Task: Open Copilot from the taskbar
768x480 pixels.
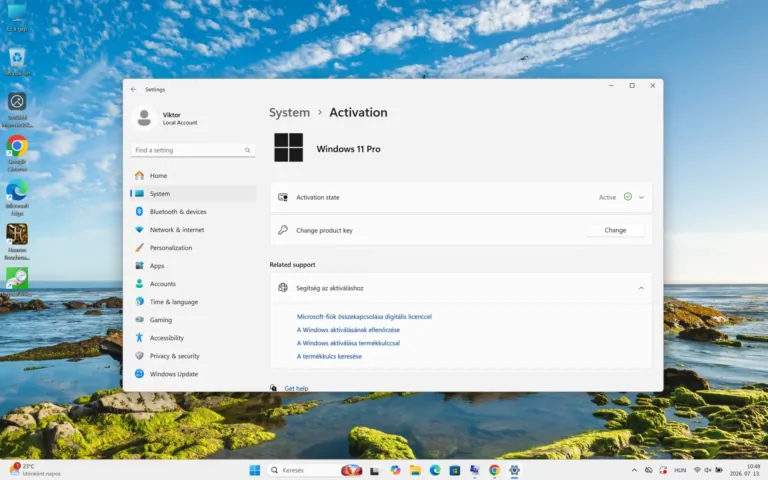Action: tap(395, 470)
